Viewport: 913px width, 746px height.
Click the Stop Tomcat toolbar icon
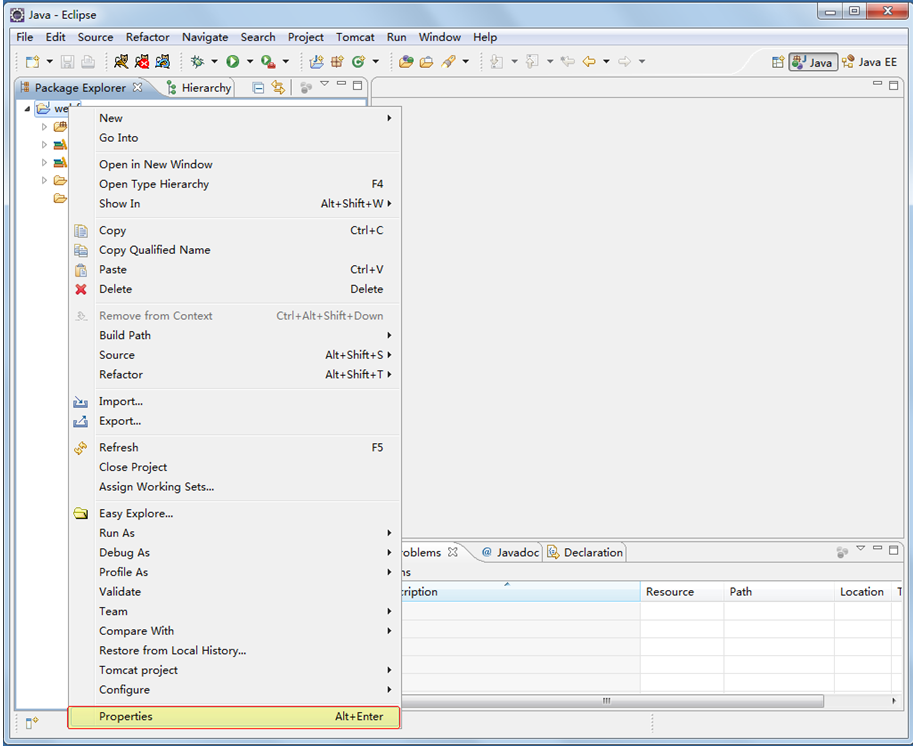click(141, 61)
